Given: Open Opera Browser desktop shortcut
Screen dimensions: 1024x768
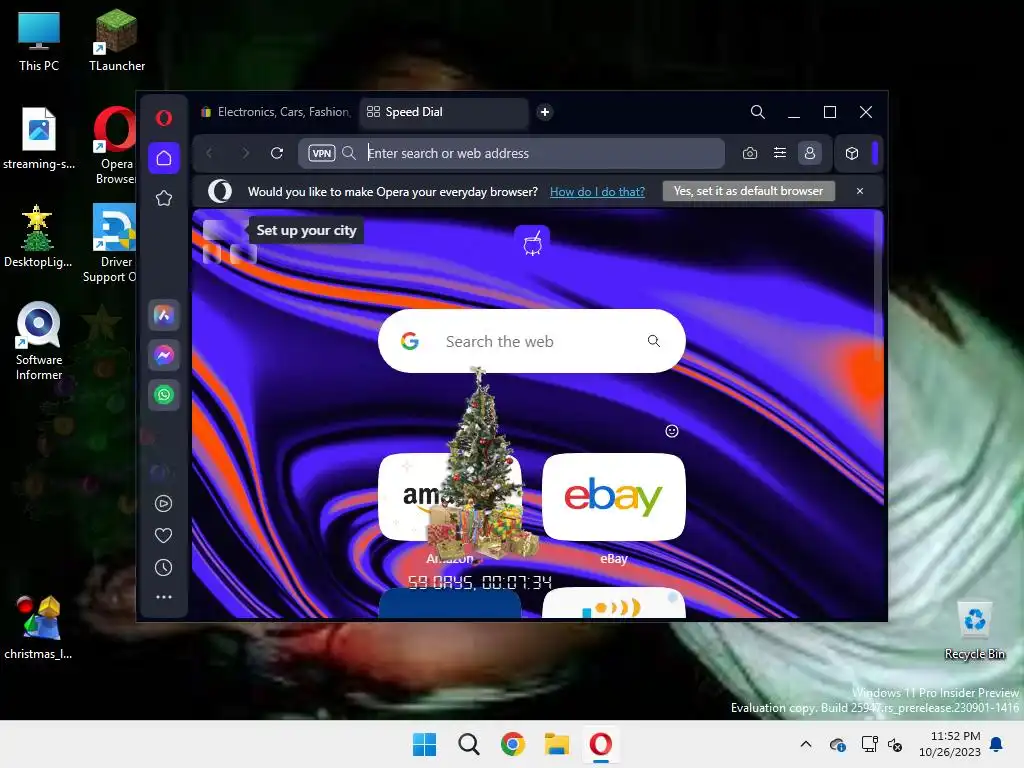Looking at the screenshot, I should 115,145.
